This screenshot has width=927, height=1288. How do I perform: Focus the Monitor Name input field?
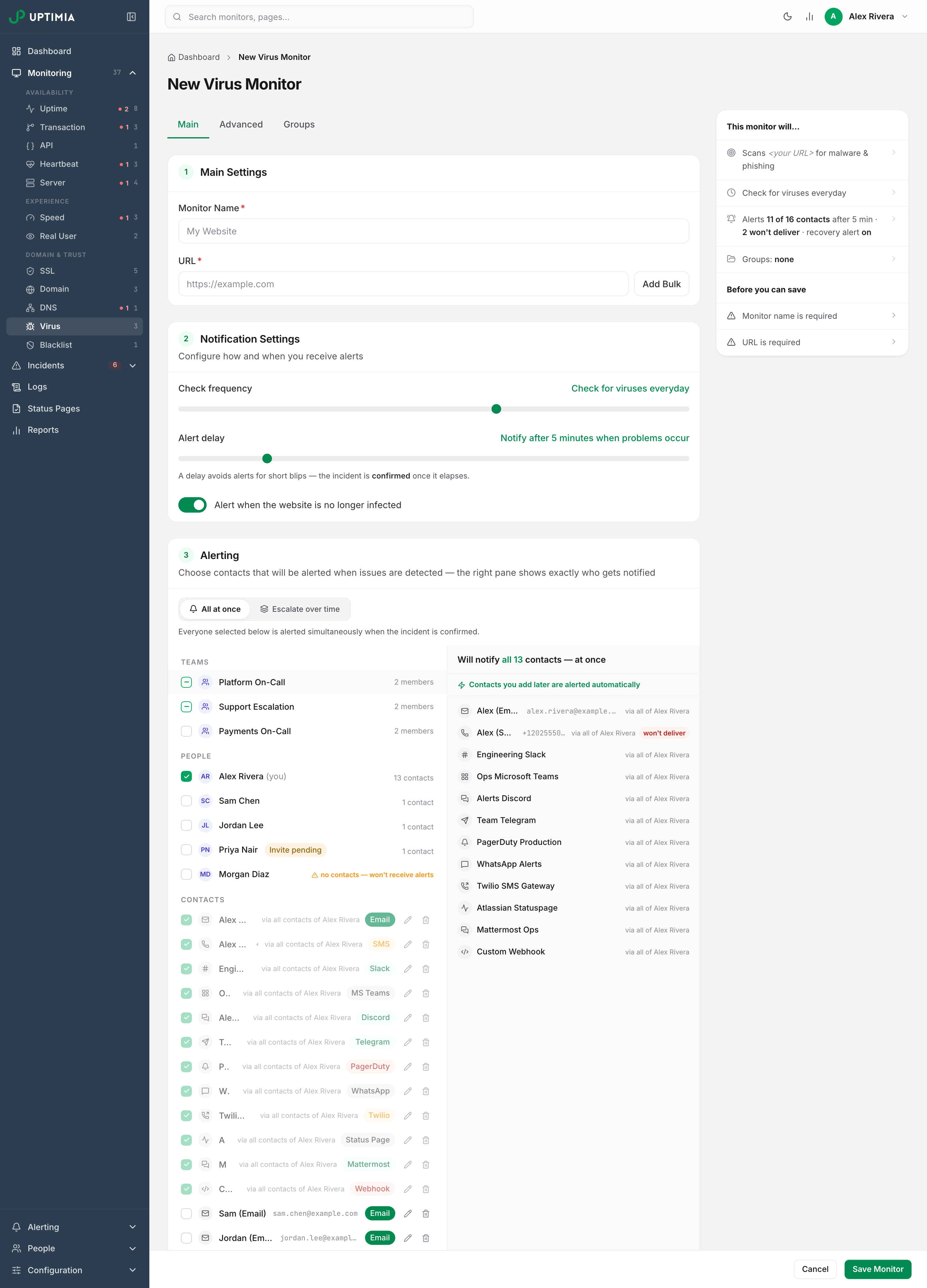(434, 231)
